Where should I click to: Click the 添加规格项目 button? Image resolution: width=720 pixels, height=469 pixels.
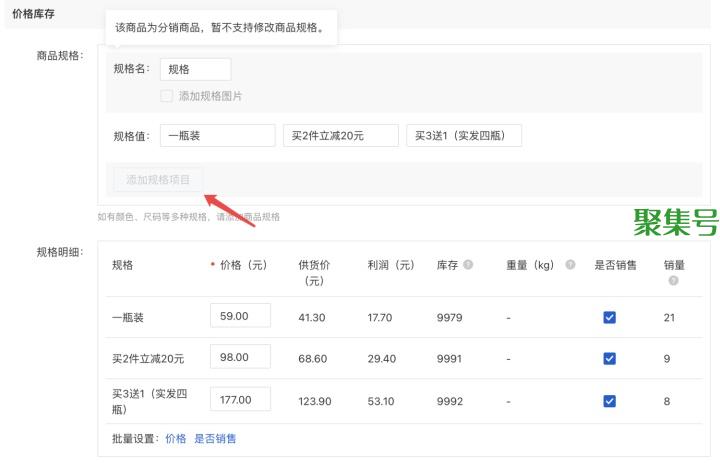click(x=158, y=180)
